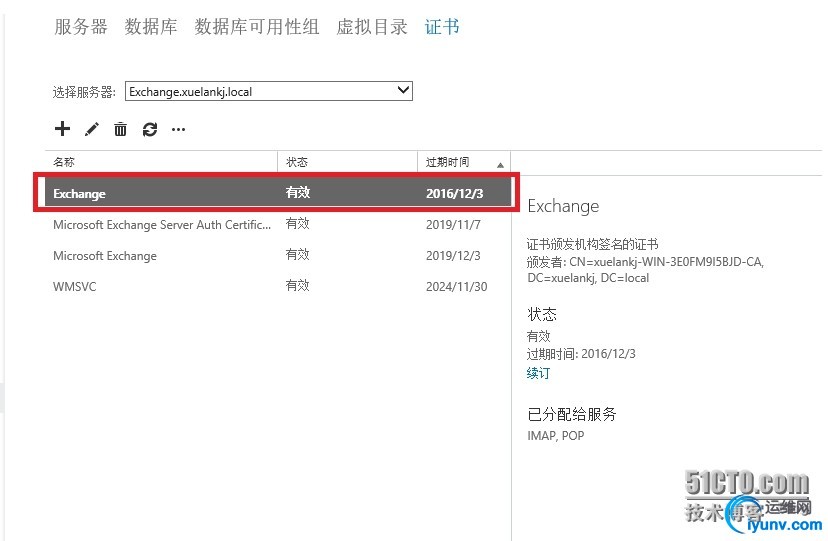Click expiry date 2019/11/7 cell
The width and height of the screenshot is (828, 541).
[x=453, y=224]
